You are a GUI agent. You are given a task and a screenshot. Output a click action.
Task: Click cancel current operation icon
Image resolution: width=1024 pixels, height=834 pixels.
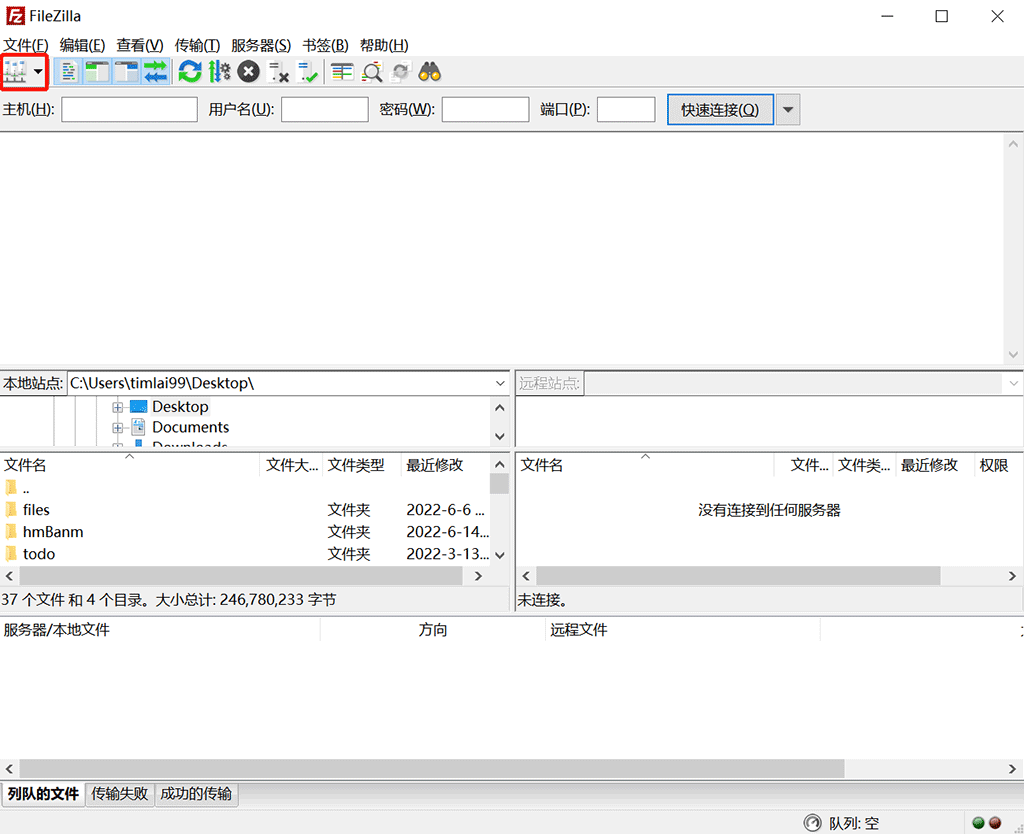pos(248,72)
